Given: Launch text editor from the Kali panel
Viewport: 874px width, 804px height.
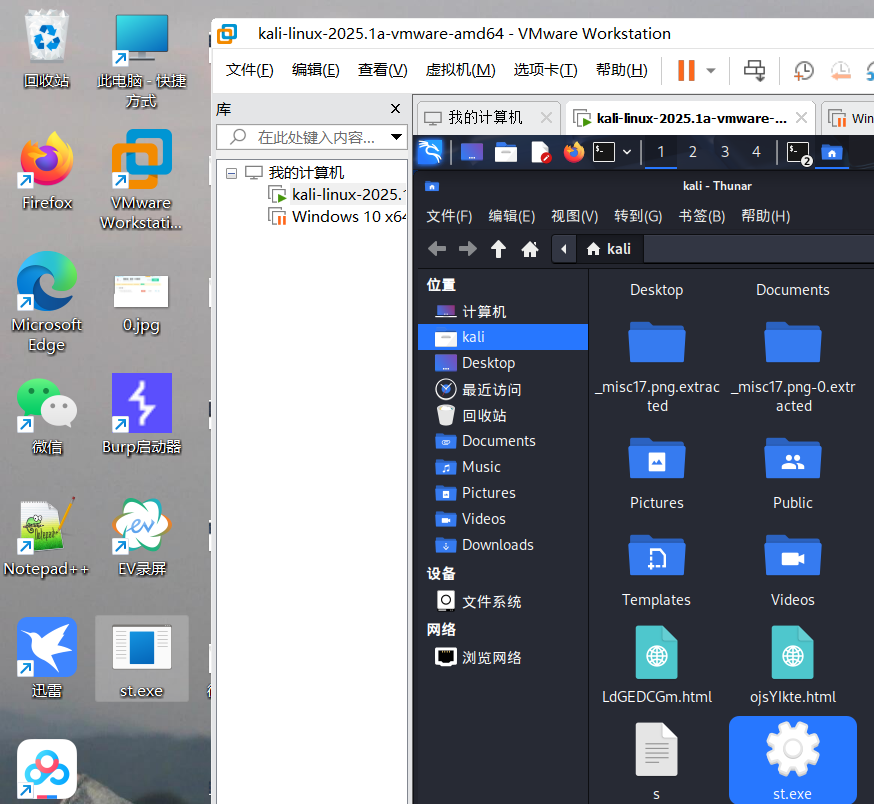Looking at the screenshot, I should tap(540, 152).
